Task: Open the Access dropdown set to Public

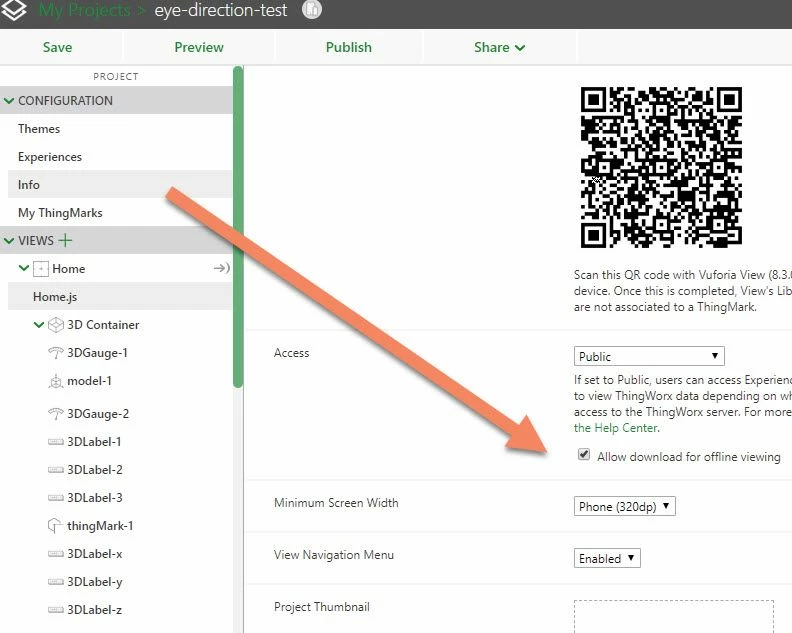Action: [649, 356]
